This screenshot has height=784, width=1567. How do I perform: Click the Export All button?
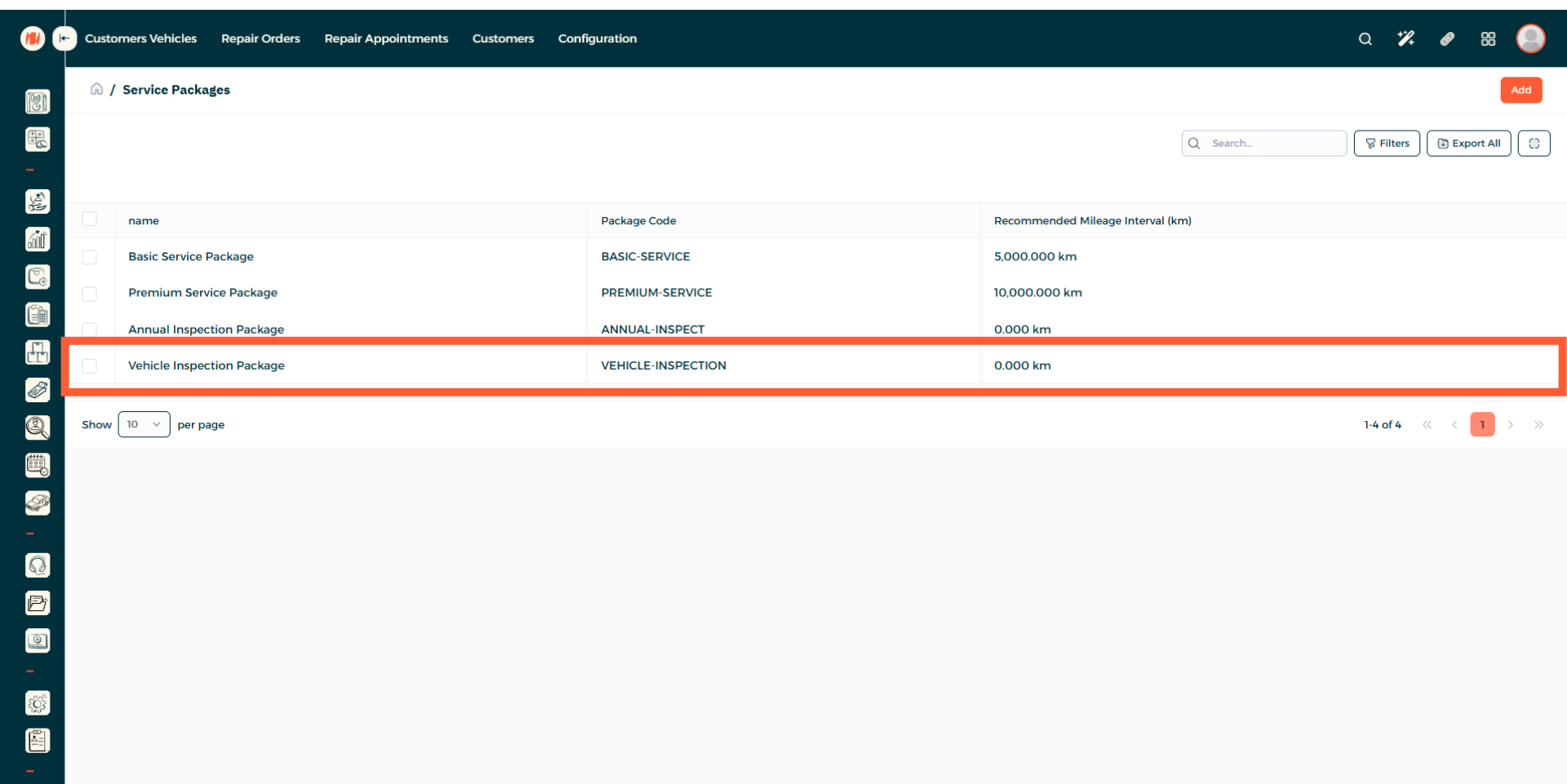[x=1468, y=144]
